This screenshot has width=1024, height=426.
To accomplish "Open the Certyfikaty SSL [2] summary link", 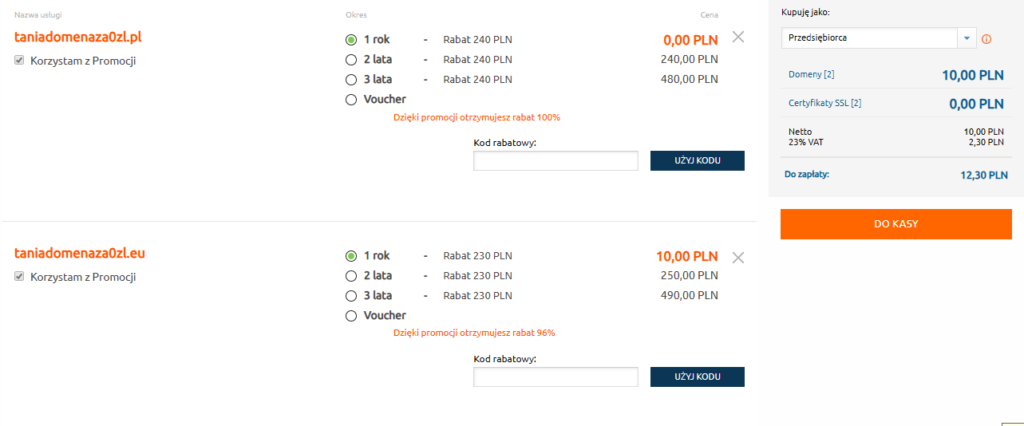I will 825,103.
